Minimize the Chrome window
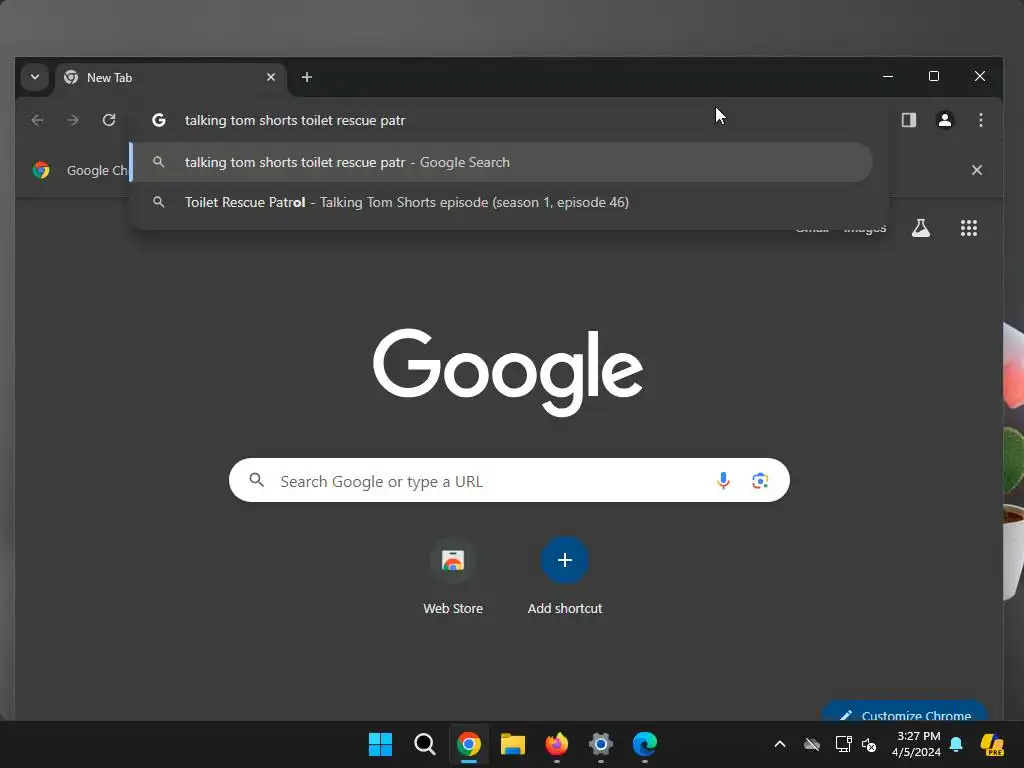Image resolution: width=1024 pixels, height=768 pixels. coord(888,76)
